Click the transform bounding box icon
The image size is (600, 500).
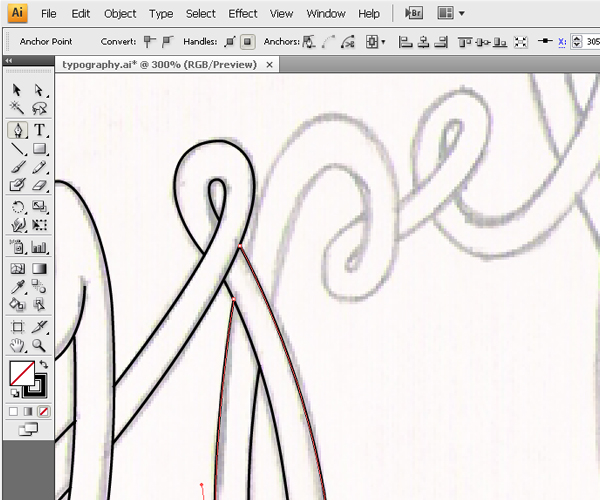coord(520,41)
